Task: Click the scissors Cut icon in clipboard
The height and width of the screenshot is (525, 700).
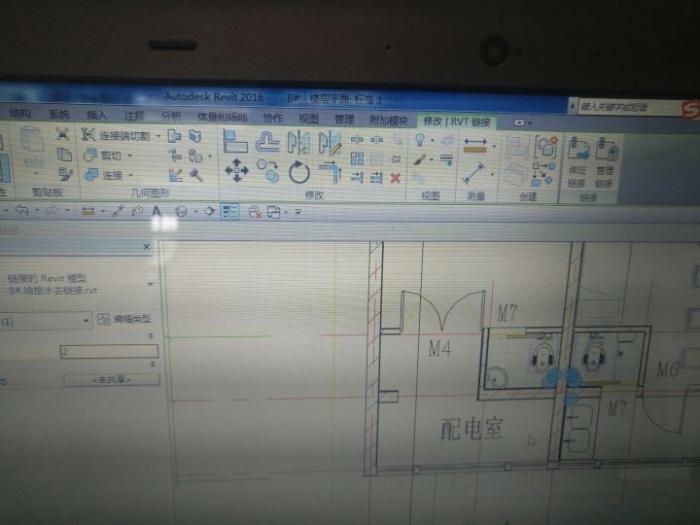Action: [62, 134]
